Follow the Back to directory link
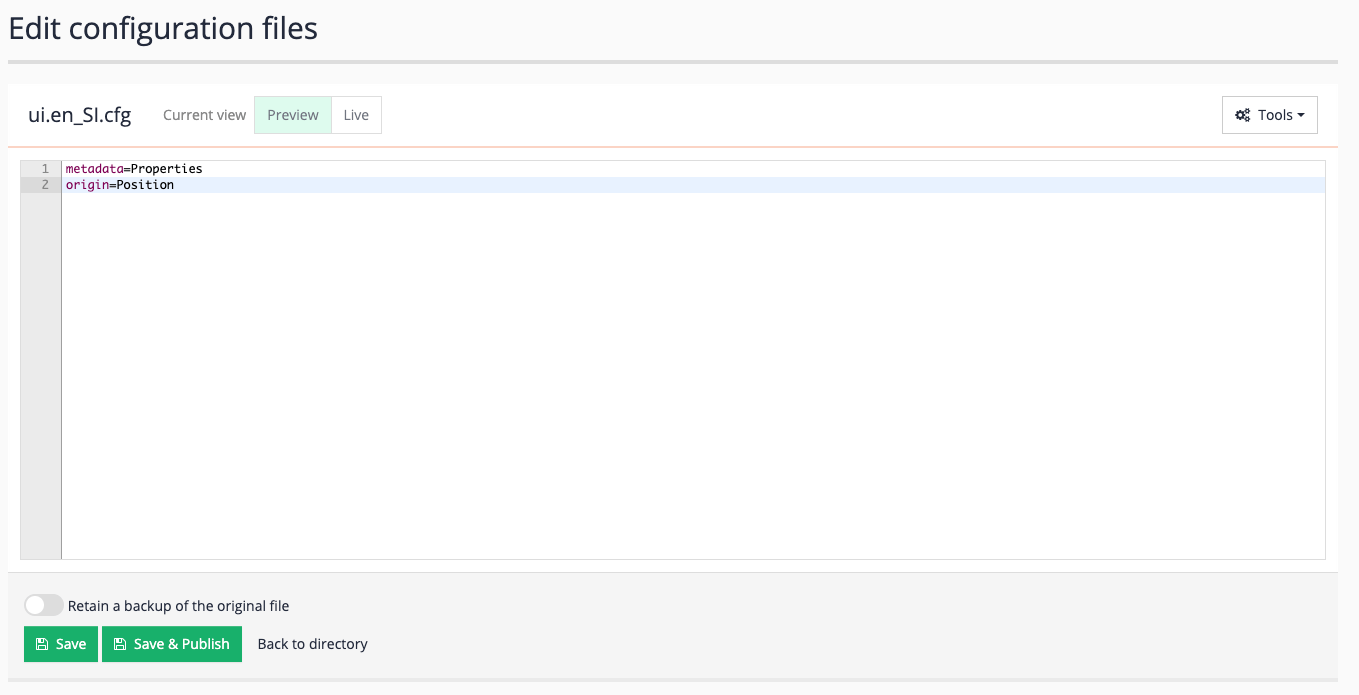This screenshot has height=695, width=1359. click(313, 644)
